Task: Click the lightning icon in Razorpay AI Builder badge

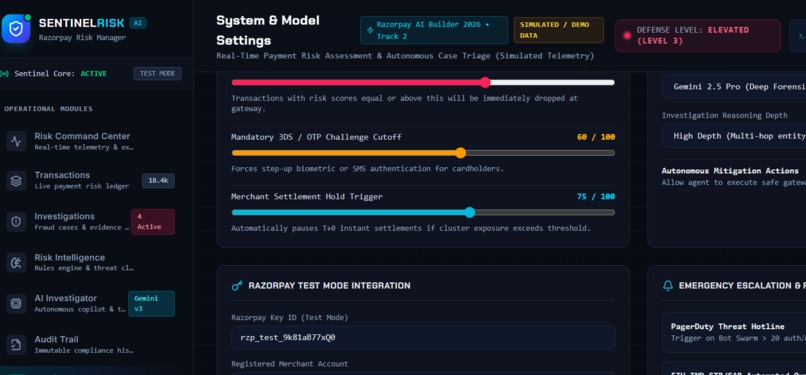Action: coord(370,30)
